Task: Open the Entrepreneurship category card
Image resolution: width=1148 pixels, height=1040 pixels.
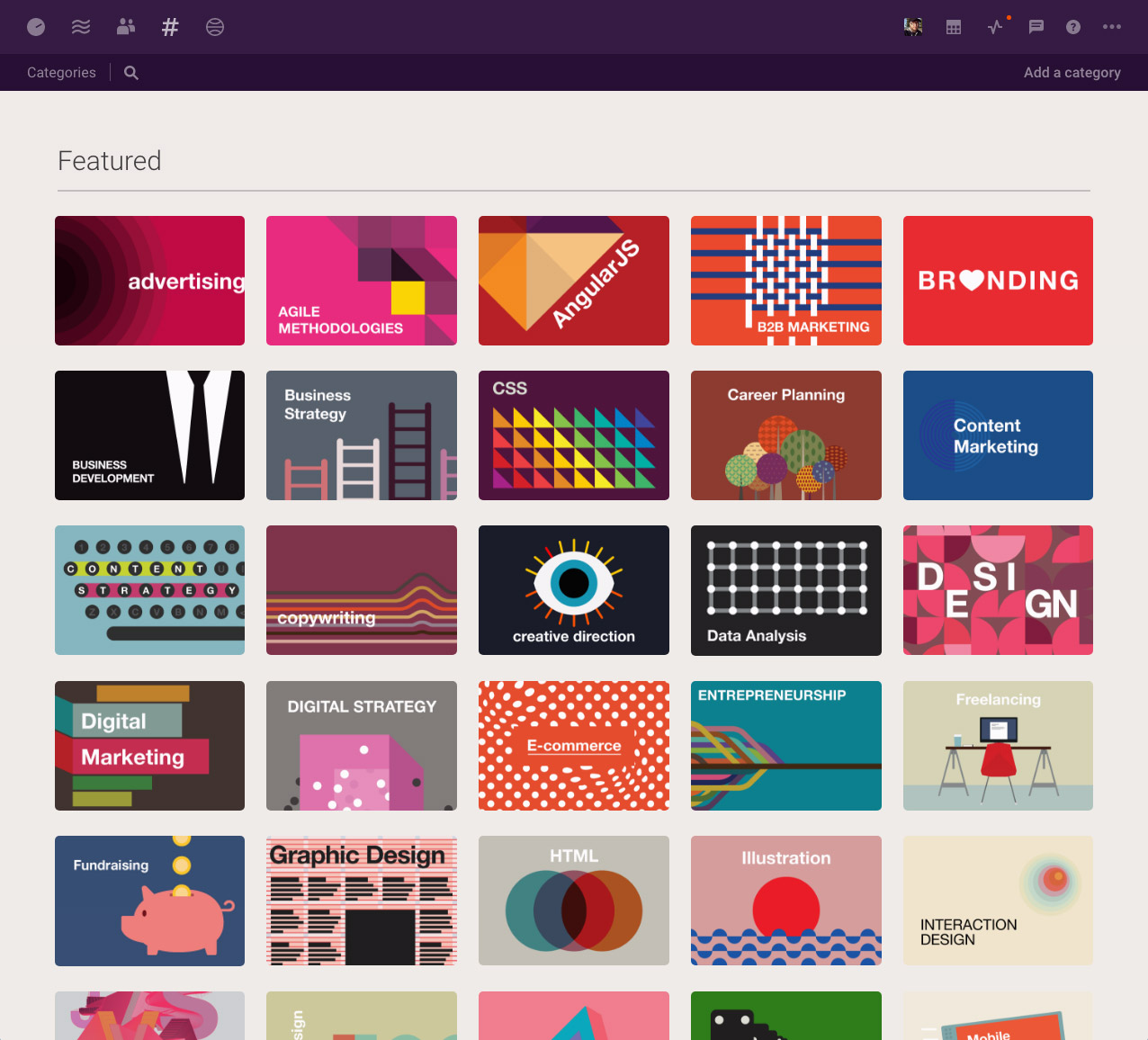Action: [x=786, y=746]
